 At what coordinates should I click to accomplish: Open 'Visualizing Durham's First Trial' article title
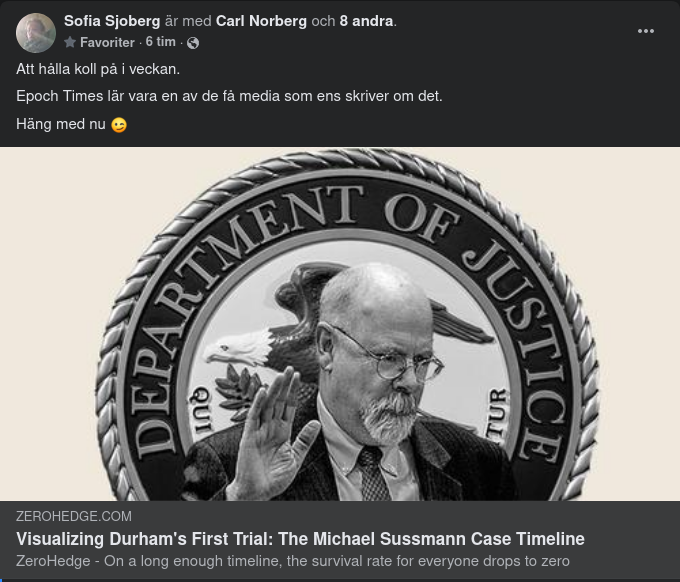coord(300,539)
